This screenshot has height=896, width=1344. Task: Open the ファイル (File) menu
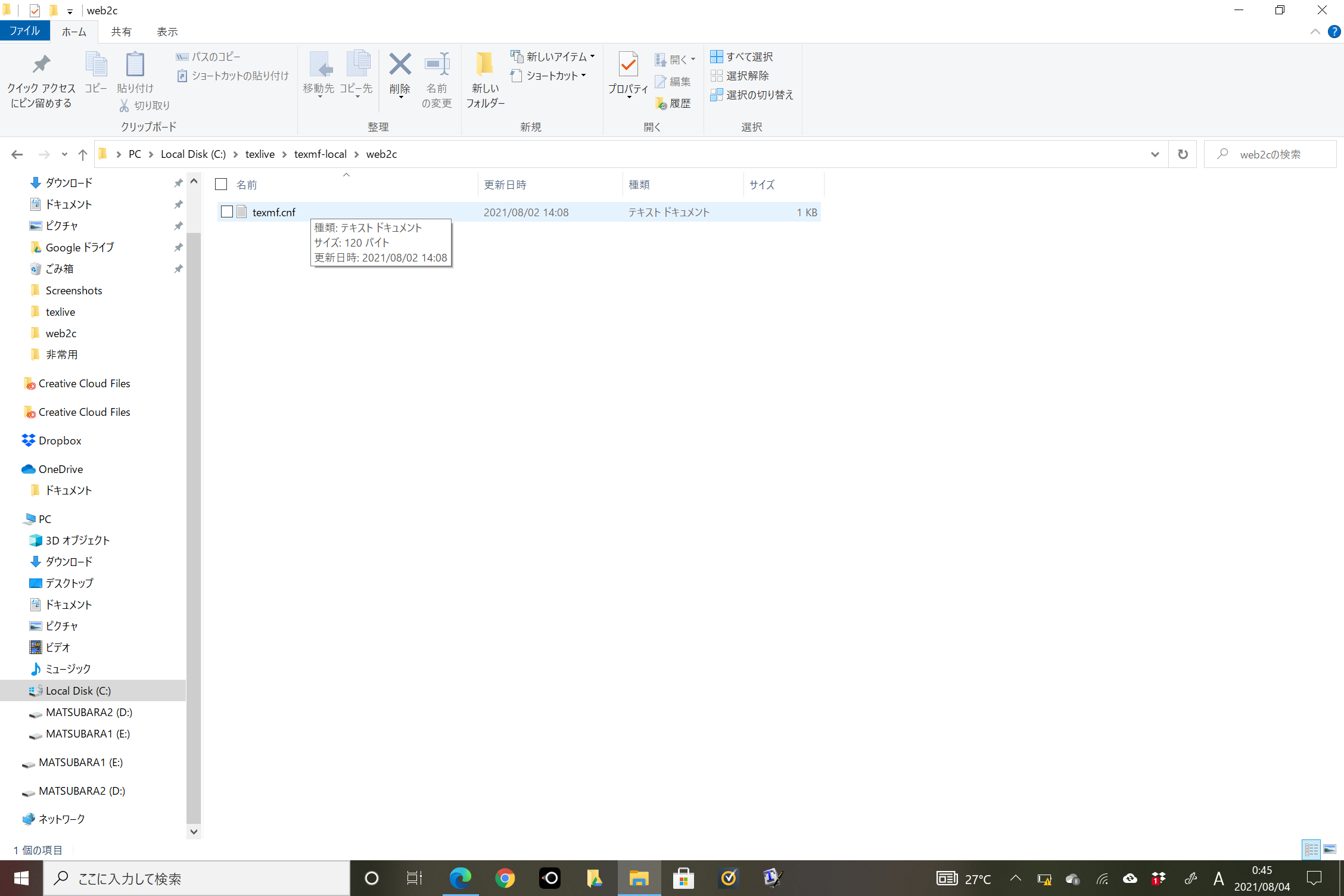click(25, 31)
